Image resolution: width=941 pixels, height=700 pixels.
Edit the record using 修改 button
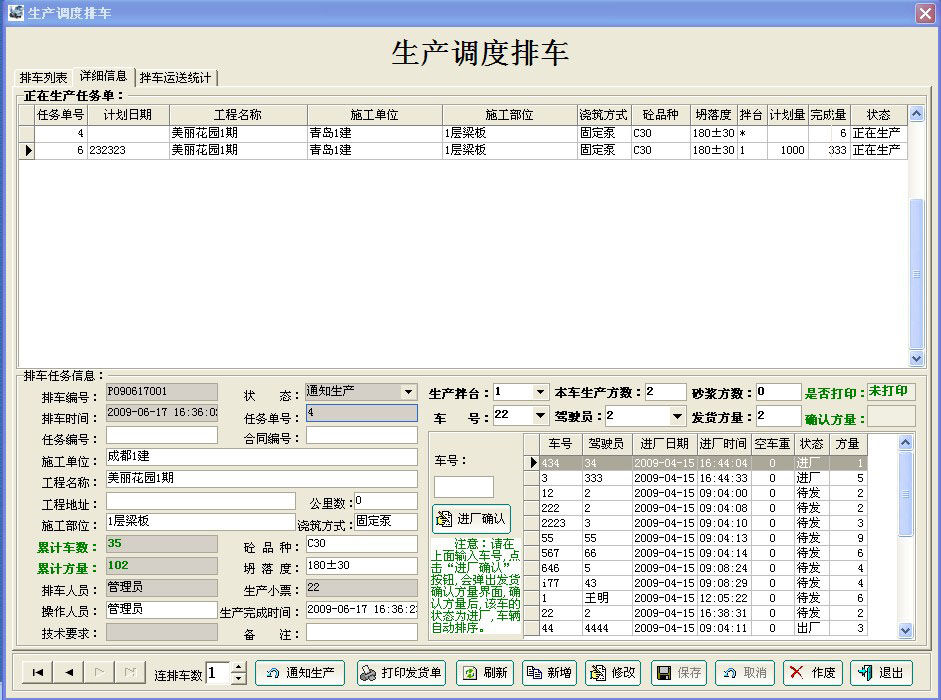(614, 673)
